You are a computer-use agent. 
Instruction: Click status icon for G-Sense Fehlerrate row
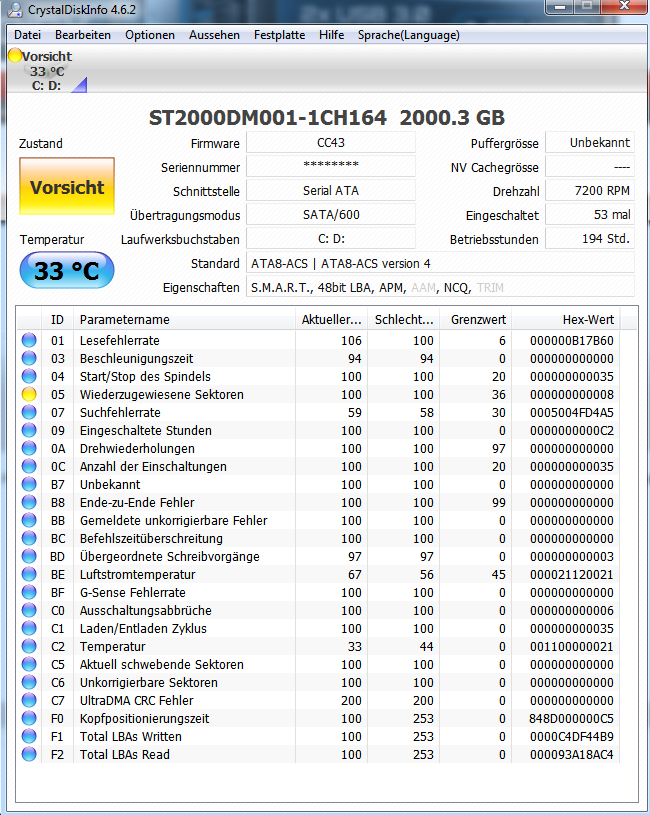click(x=29, y=592)
